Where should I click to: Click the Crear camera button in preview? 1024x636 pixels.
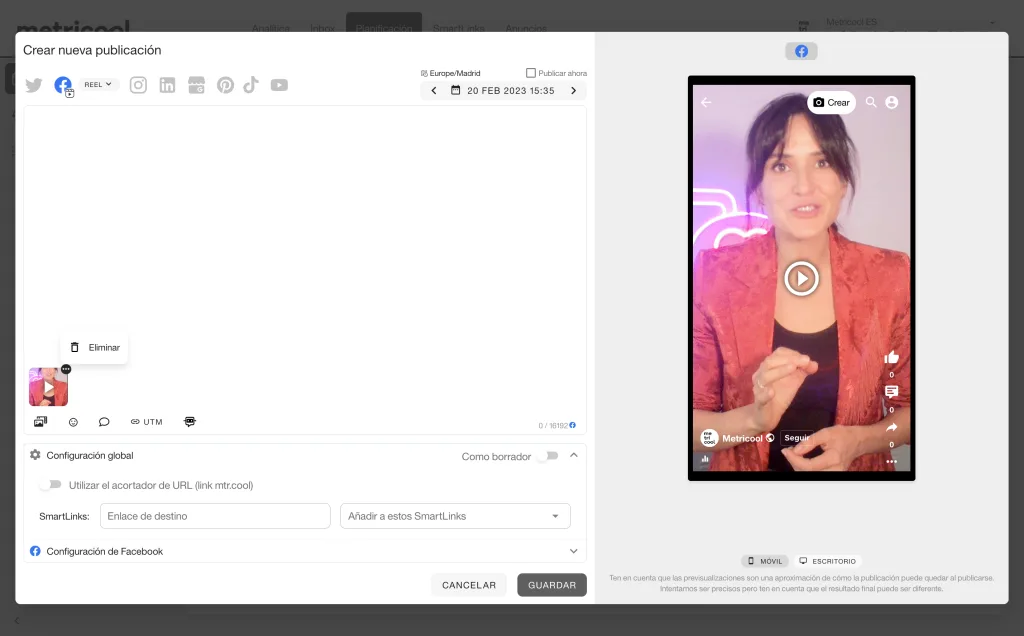click(831, 103)
